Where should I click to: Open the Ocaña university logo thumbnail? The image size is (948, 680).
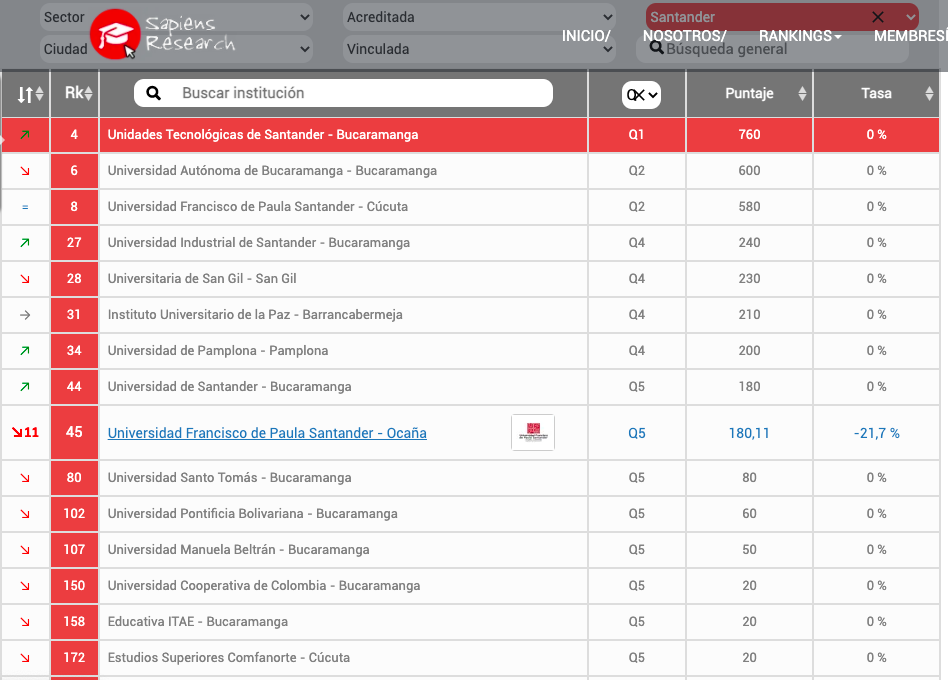(x=533, y=433)
